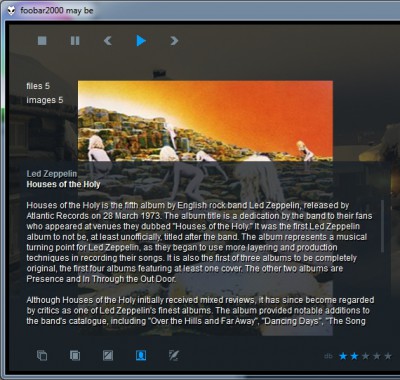Pause the current track
This screenshot has width=400, height=380.
(75, 41)
